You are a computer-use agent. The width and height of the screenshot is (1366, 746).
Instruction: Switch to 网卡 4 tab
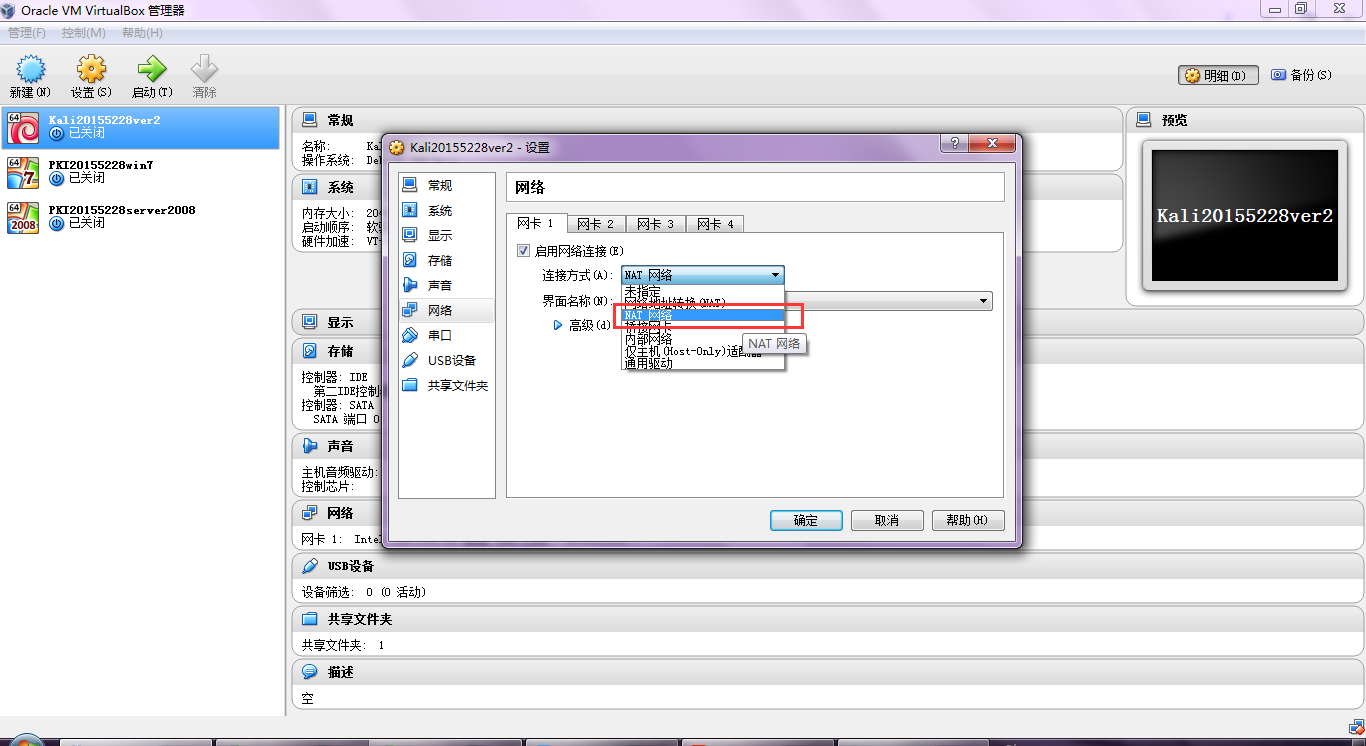(x=716, y=224)
